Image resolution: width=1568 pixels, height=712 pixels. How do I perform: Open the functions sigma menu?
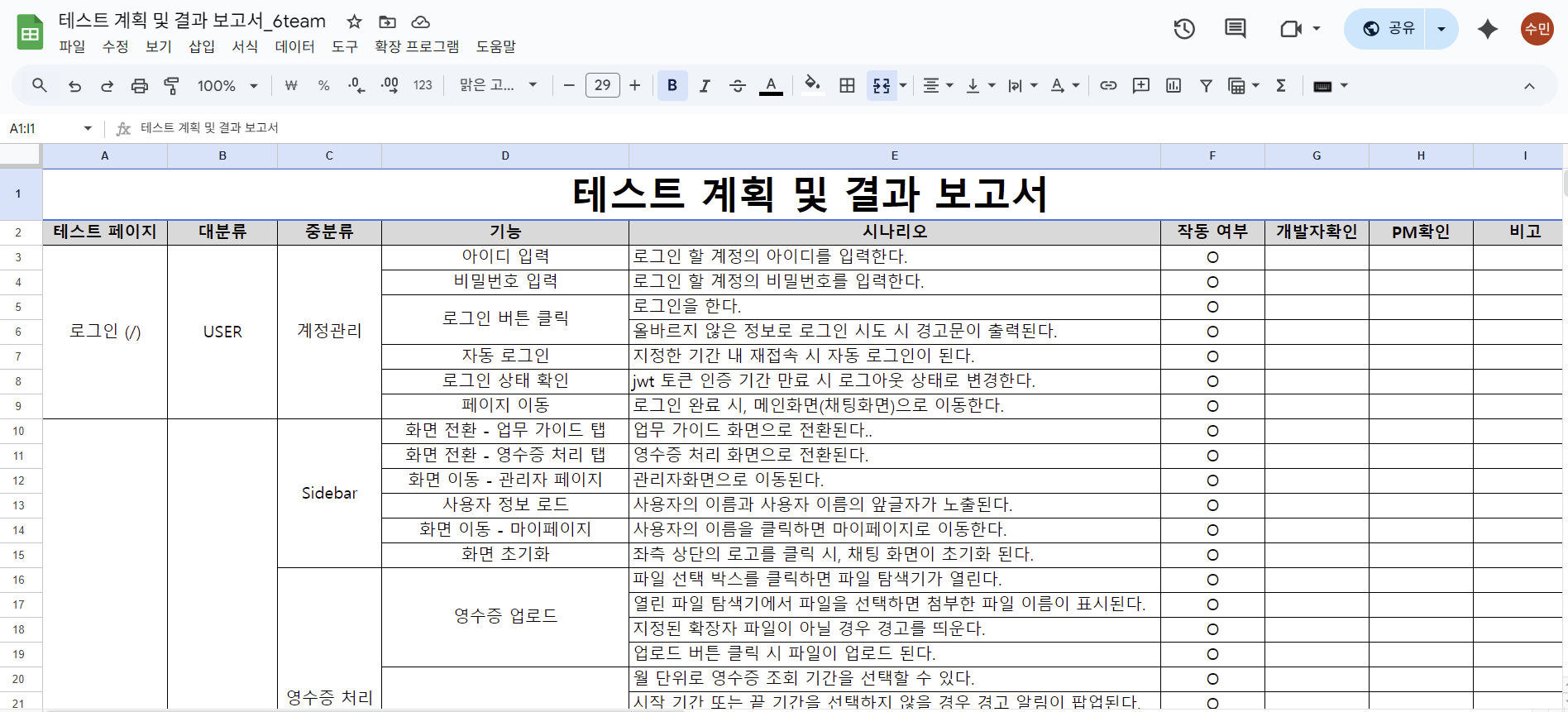click(x=1281, y=85)
